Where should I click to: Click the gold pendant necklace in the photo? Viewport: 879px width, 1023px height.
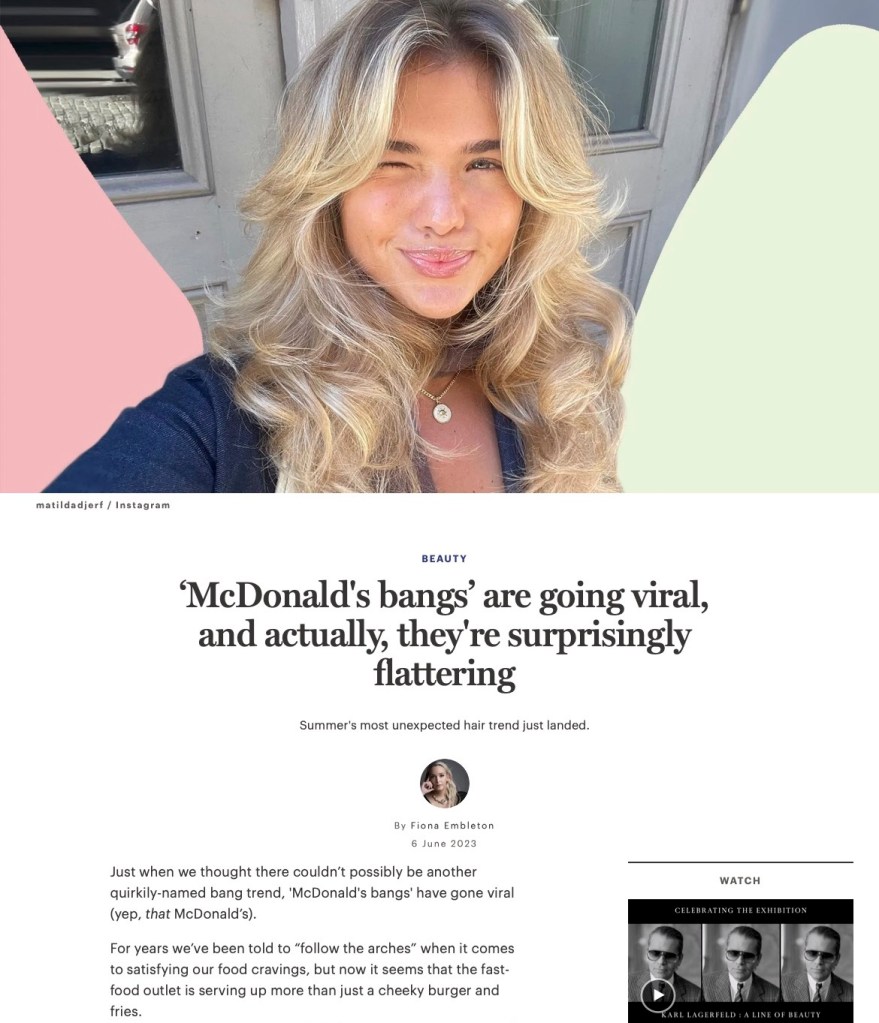pos(442,410)
